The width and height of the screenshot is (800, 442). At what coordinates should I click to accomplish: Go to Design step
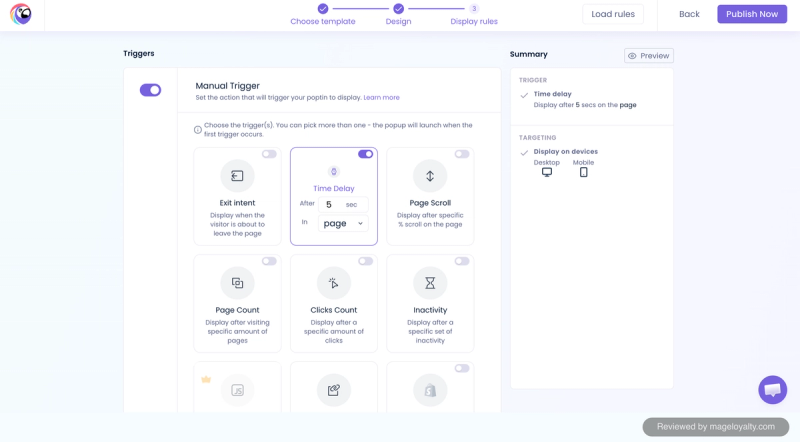[398, 21]
